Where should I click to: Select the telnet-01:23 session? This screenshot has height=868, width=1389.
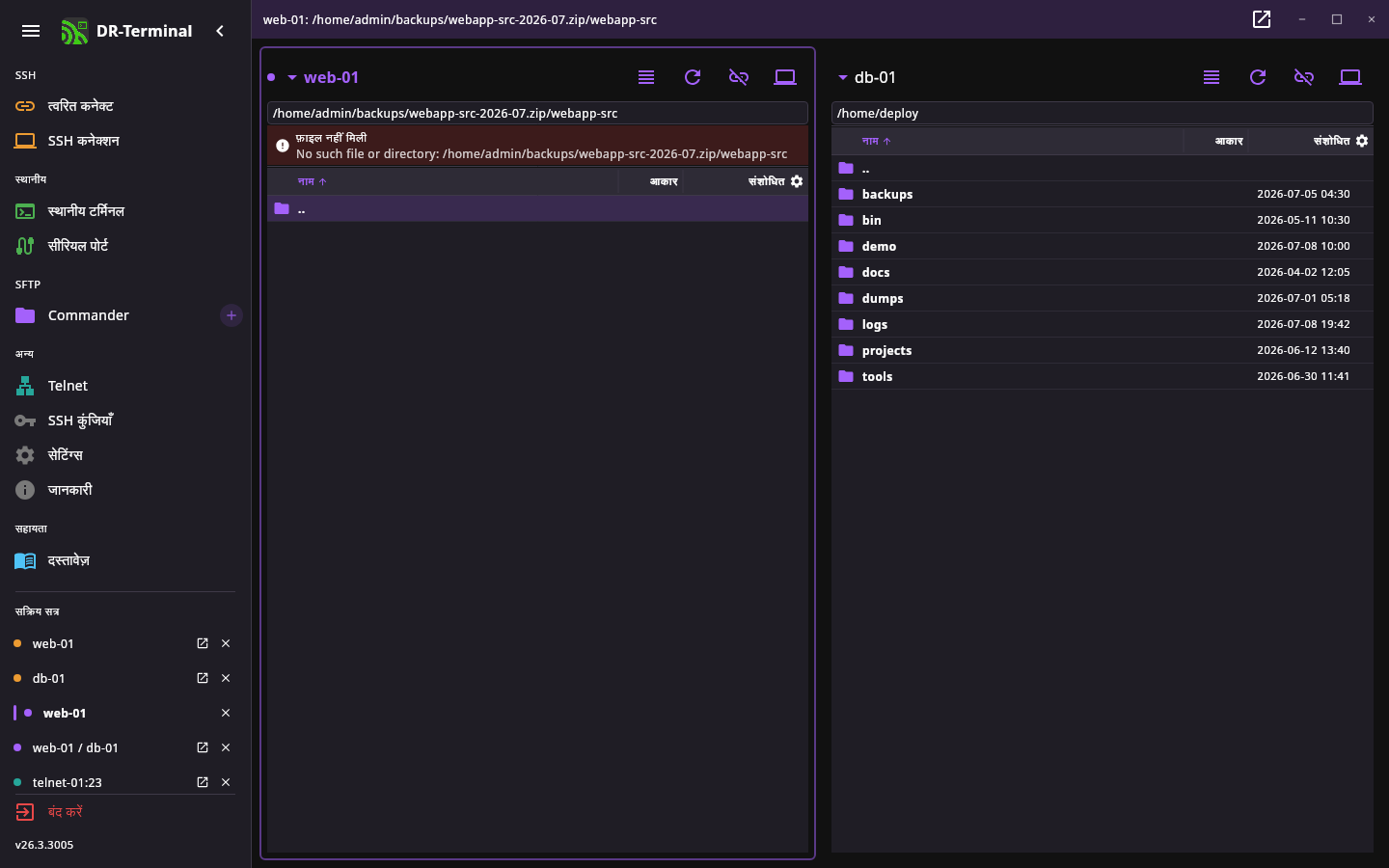coord(67,782)
